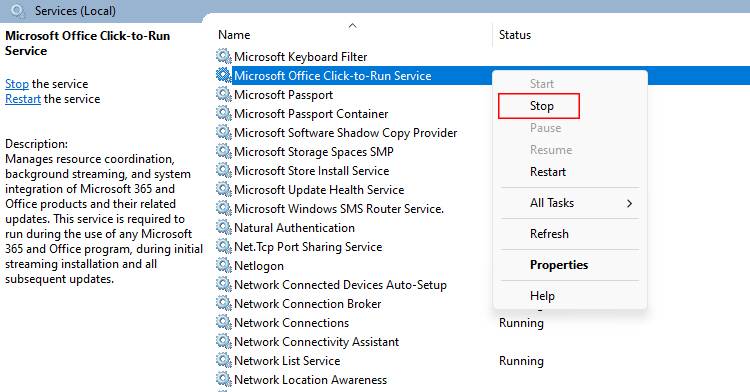The image size is (750, 392).
Task: Click the Services (Local) pane title
Action: click(x=75, y=11)
